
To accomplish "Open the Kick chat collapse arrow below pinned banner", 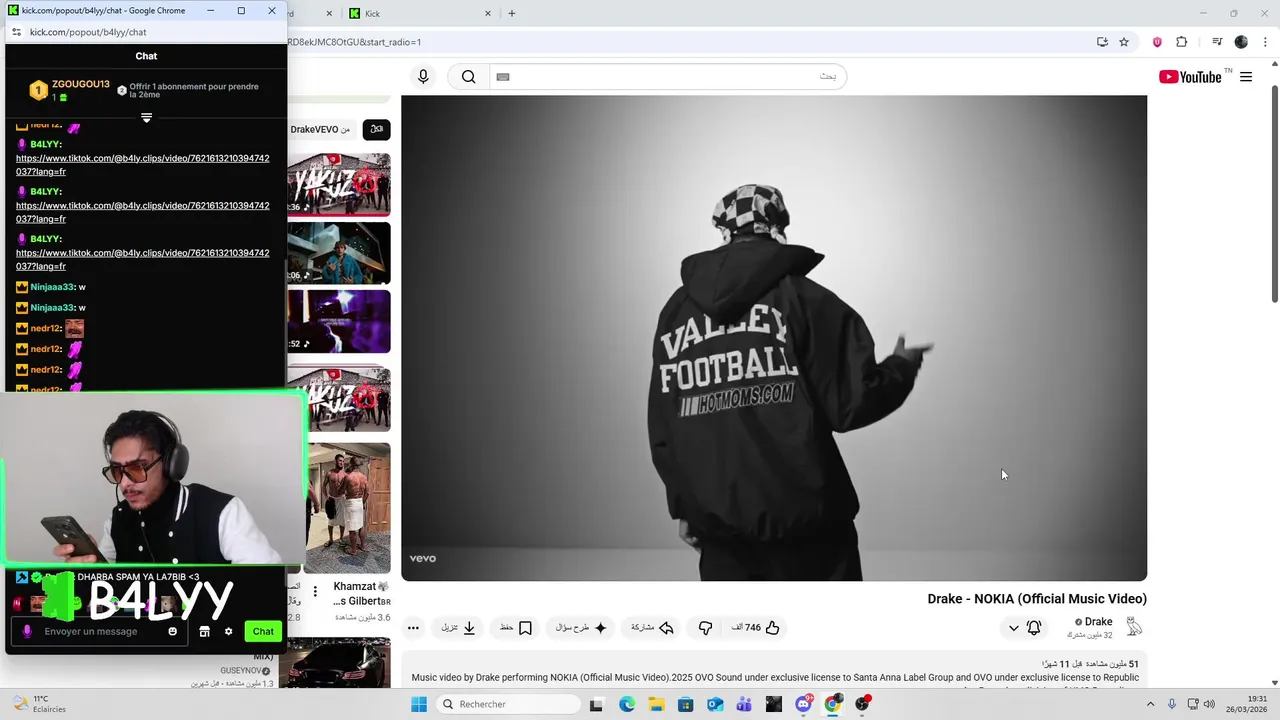I will coord(146,117).
